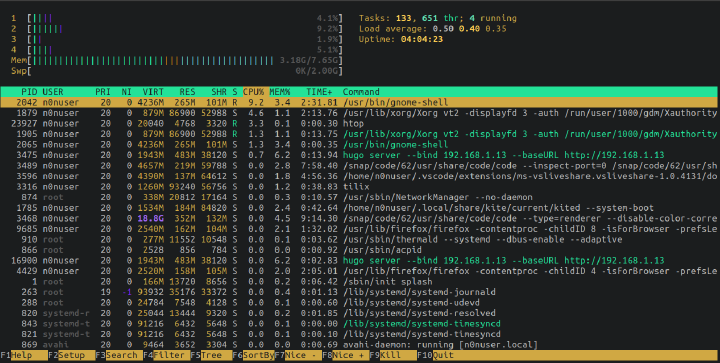Viewport: 720px width, 363px height.
Task: Sort by the TIME+ column header
Action: (320, 92)
